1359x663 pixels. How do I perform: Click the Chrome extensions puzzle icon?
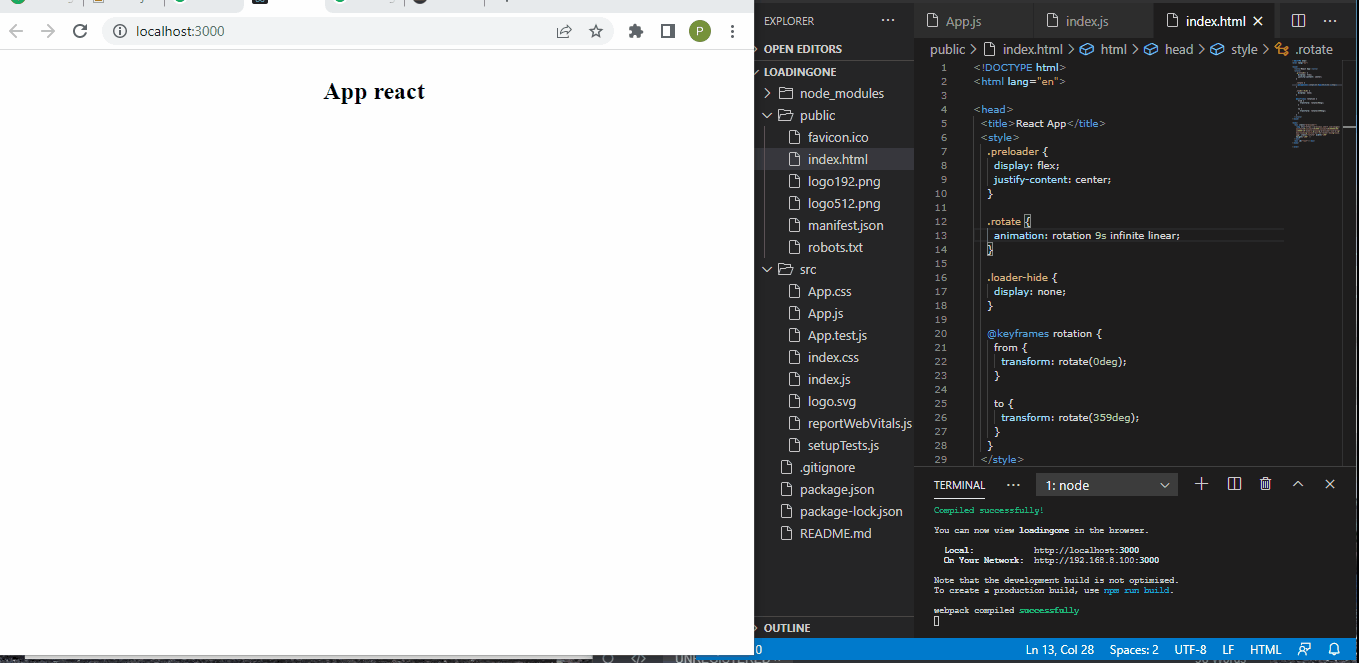635,31
